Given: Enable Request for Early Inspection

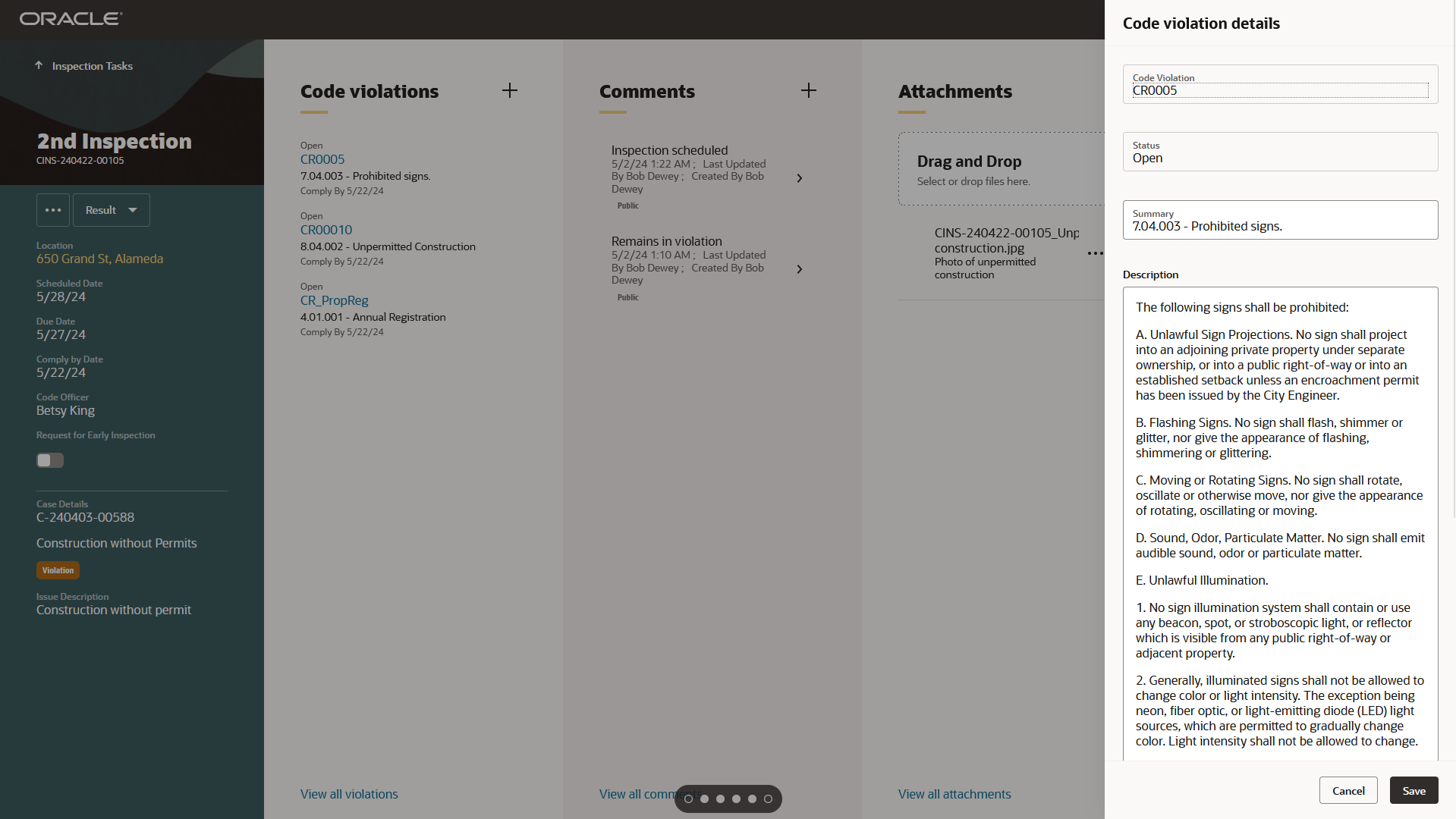Looking at the screenshot, I should tap(49, 460).
